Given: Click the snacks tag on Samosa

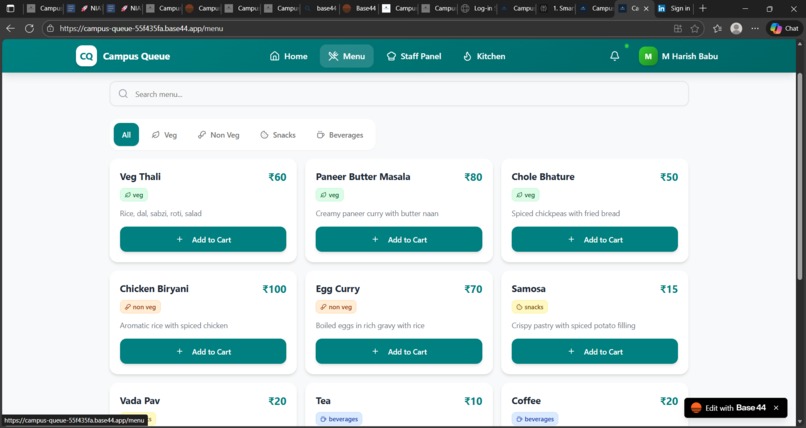Looking at the screenshot, I should coord(529,307).
